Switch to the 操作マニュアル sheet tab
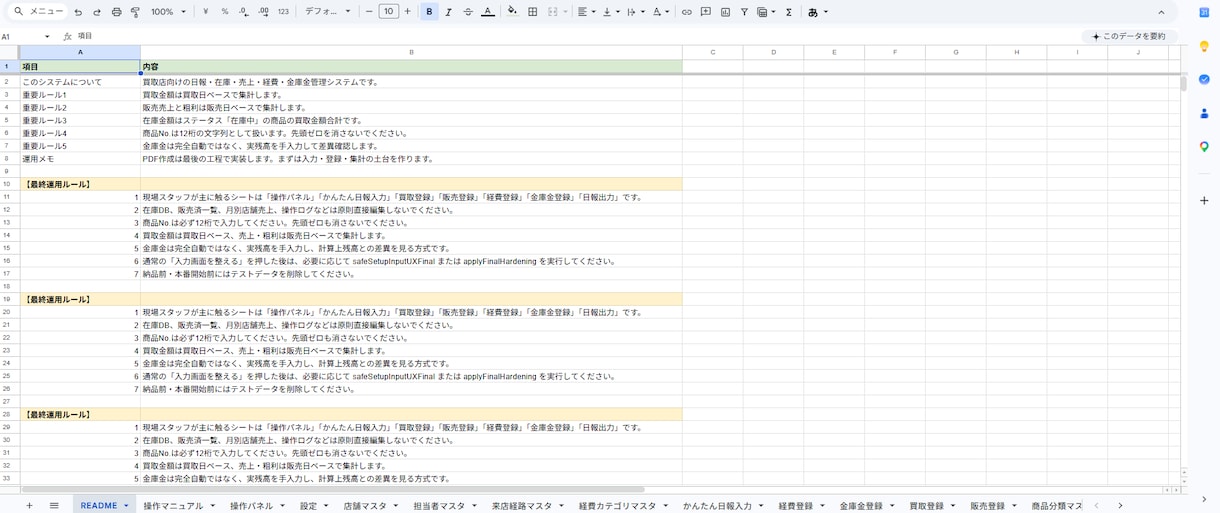 pyautogui.click(x=173, y=506)
